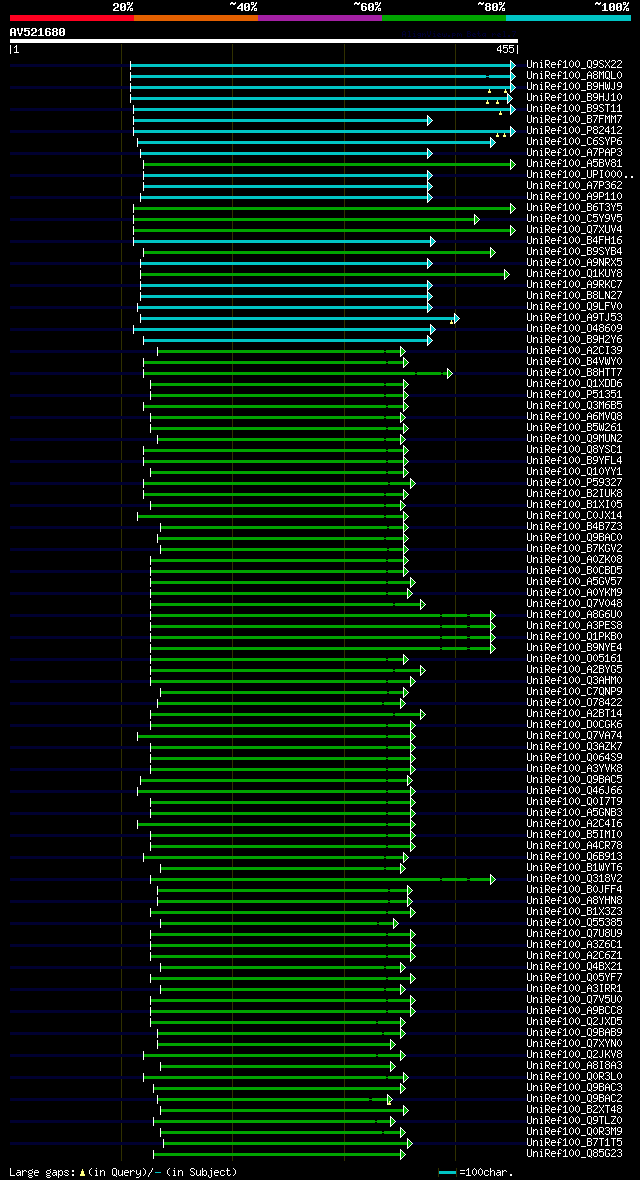This screenshot has height=1180, width=640.
Task: Click arrowhead ending UniRef100_Q1KUY8 alignment
Action: click(x=507, y=274)
